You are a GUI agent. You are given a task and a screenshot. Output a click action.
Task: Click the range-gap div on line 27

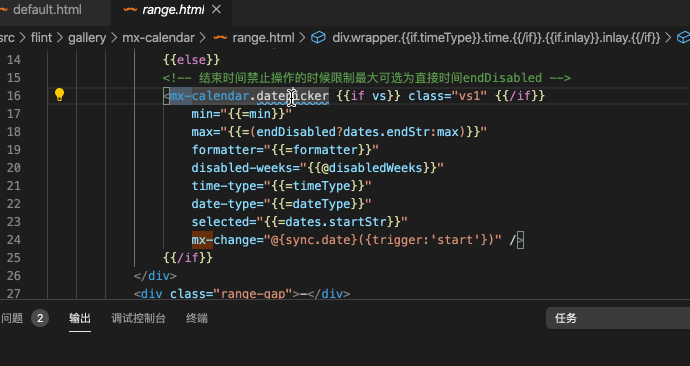(x=242, y=293)
